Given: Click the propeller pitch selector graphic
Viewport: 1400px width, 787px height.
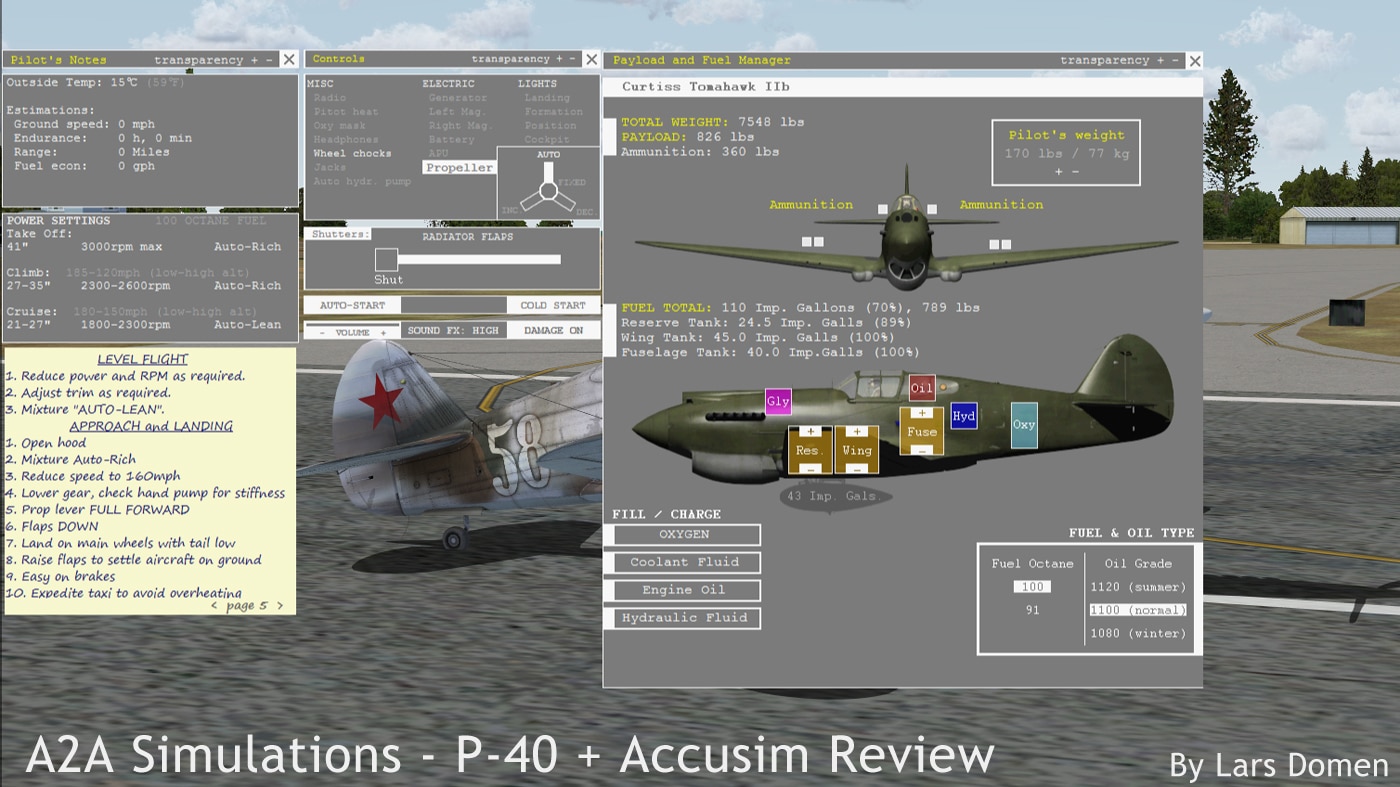Looking at the screenshot, I should tap(548, 184).
